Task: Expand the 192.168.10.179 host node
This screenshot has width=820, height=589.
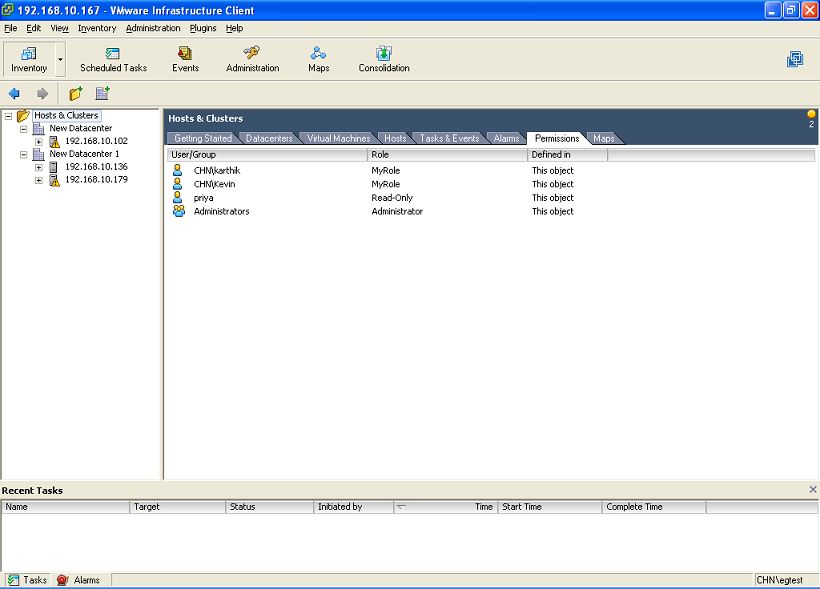Action: point(39,180)
